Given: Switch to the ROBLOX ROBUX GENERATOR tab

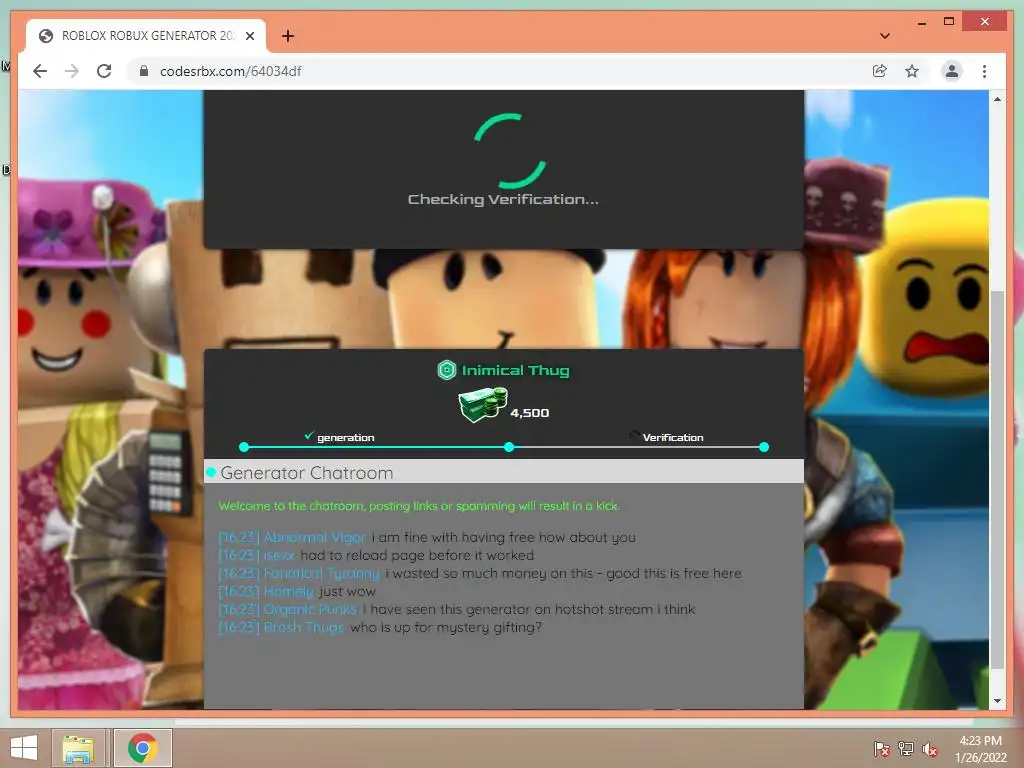Looking at the screenshot, I should pyautogui.click(x=146, y=36).
